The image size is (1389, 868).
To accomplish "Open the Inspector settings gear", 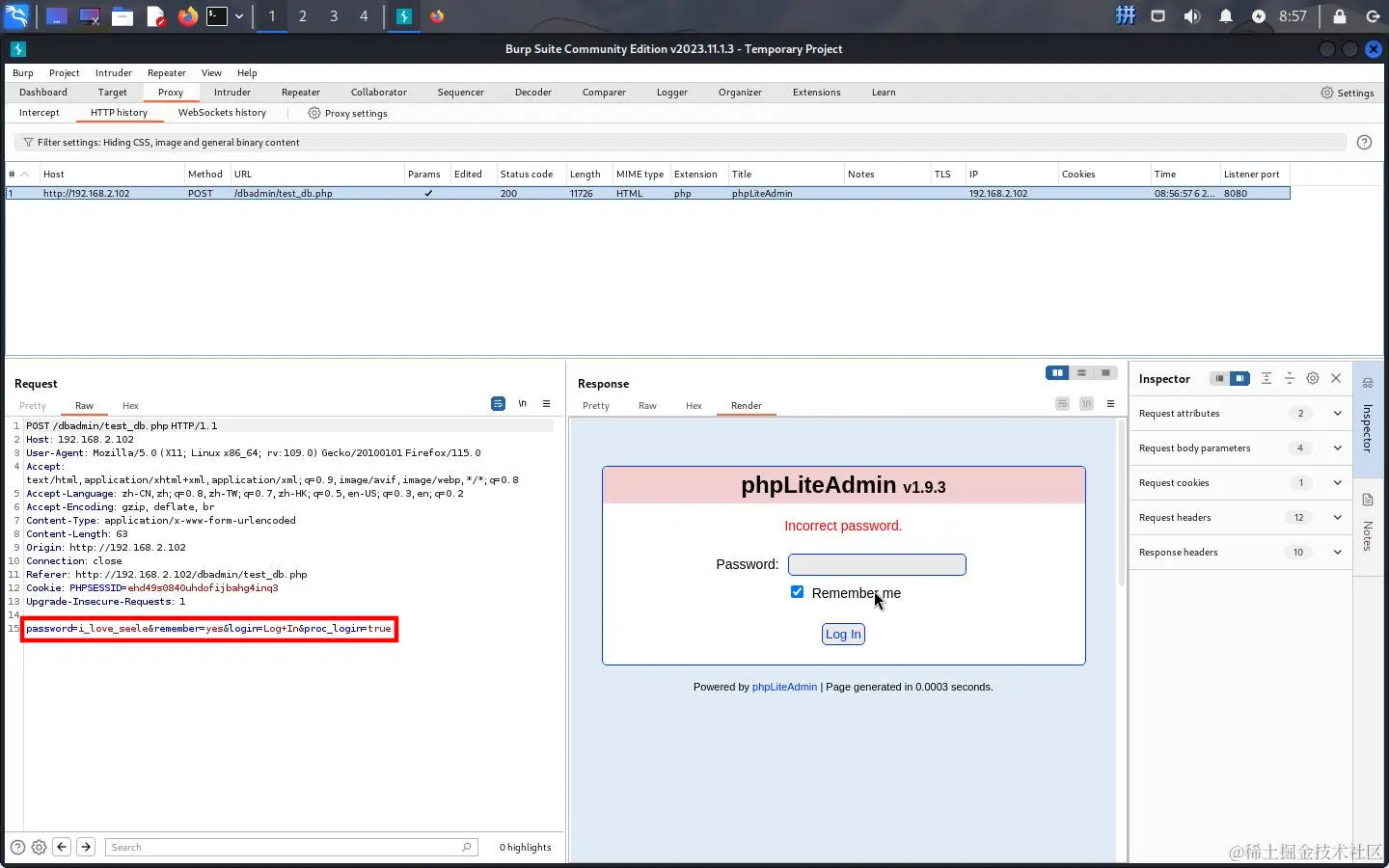I will coord(1313,379).
